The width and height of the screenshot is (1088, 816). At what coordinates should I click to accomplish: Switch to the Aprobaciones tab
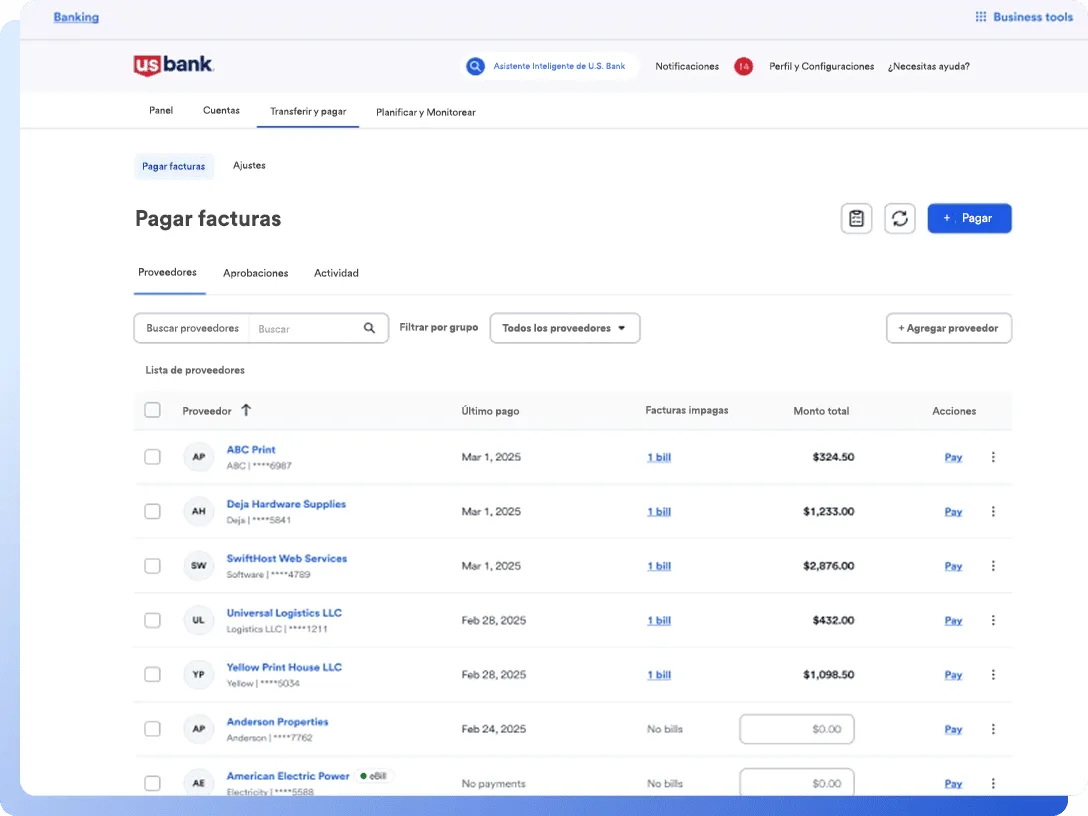pos(255,273)
